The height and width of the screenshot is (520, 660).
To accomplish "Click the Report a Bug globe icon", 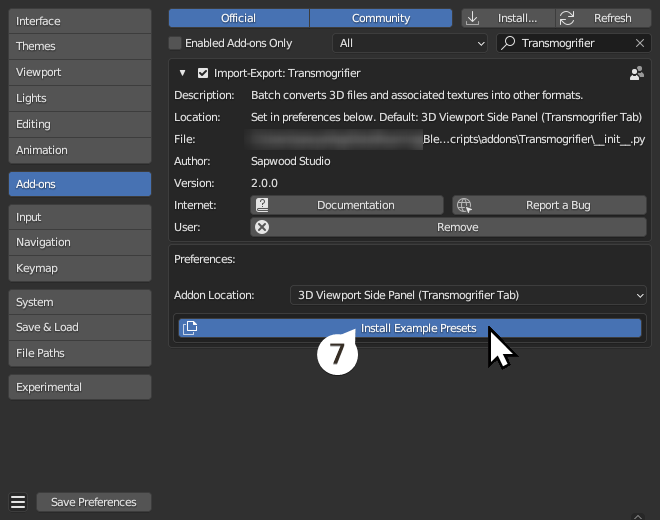I will point(464,205).
